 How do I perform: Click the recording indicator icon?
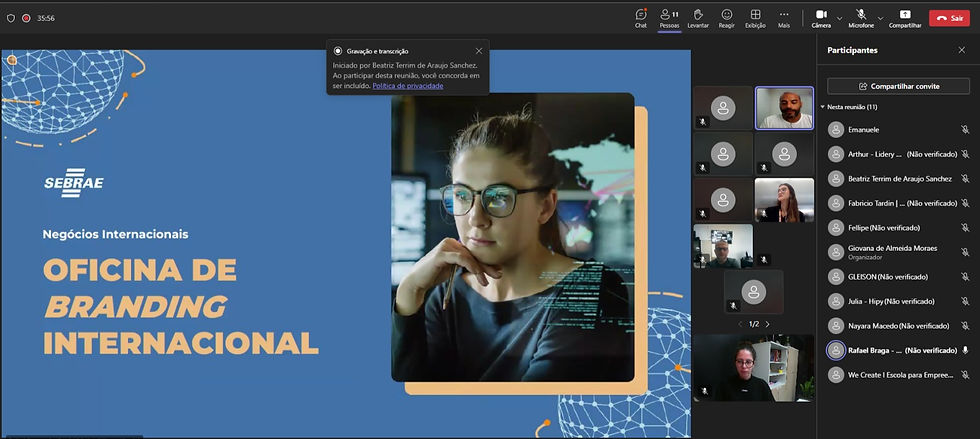click(x=26, y=18)
